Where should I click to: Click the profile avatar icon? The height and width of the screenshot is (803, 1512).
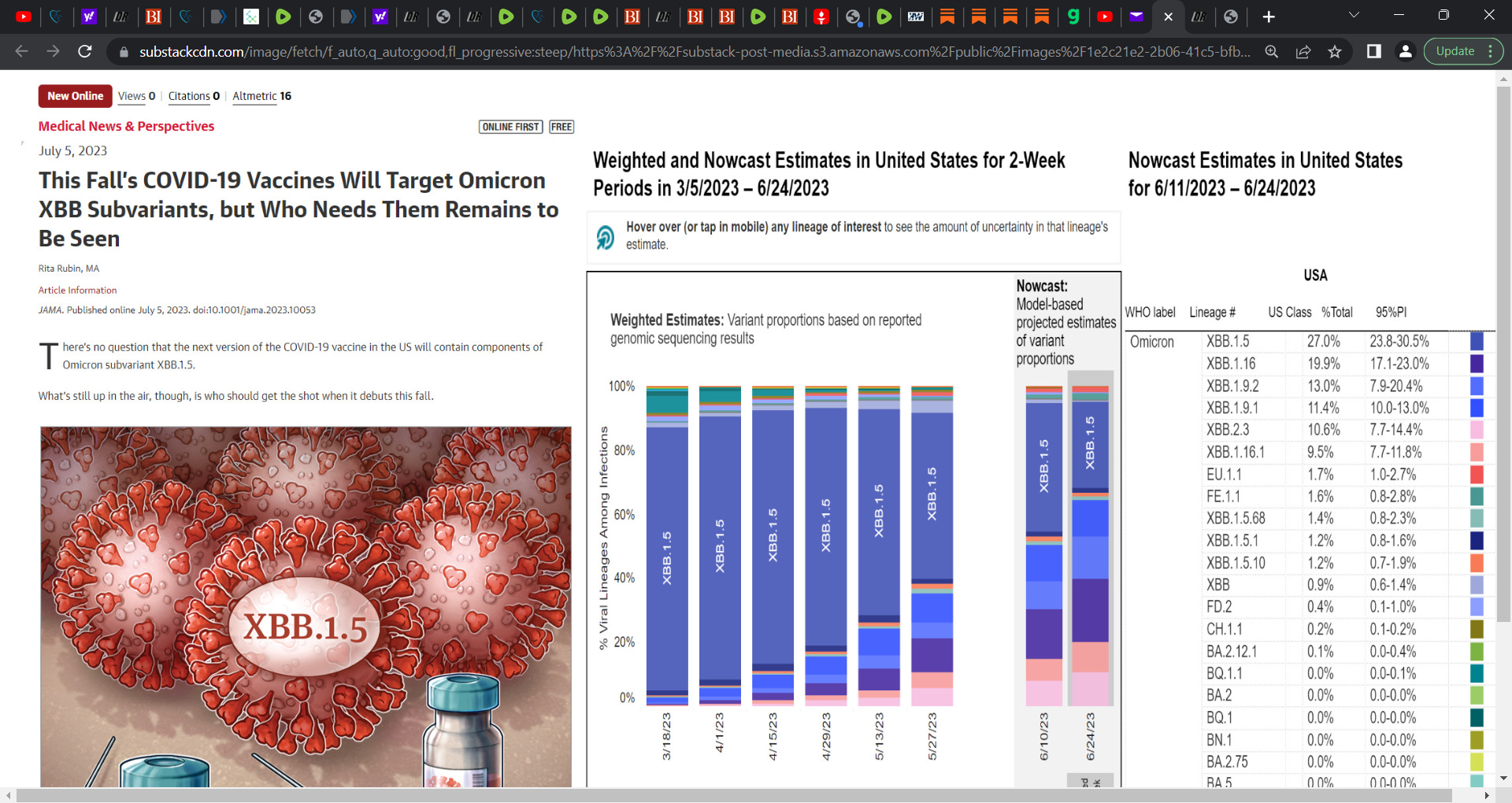click(1406, 50)
